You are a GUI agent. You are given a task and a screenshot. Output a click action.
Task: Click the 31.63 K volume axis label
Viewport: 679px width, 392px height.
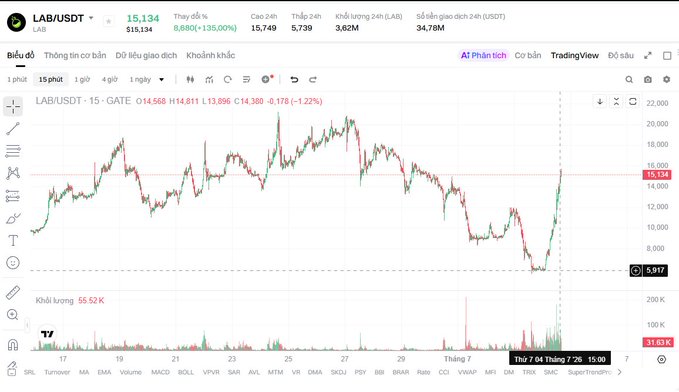658,342
